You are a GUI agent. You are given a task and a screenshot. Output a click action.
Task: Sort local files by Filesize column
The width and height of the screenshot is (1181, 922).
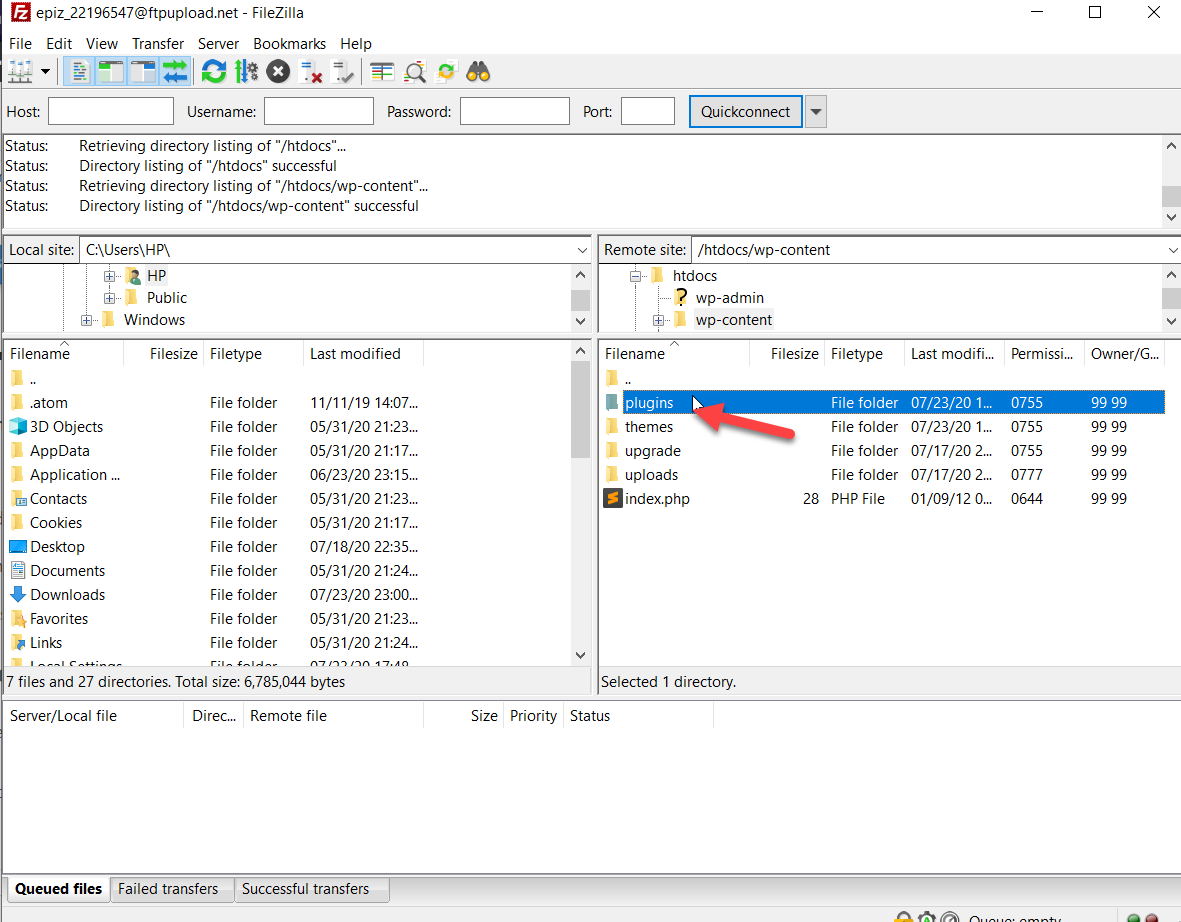coord(163,354)
